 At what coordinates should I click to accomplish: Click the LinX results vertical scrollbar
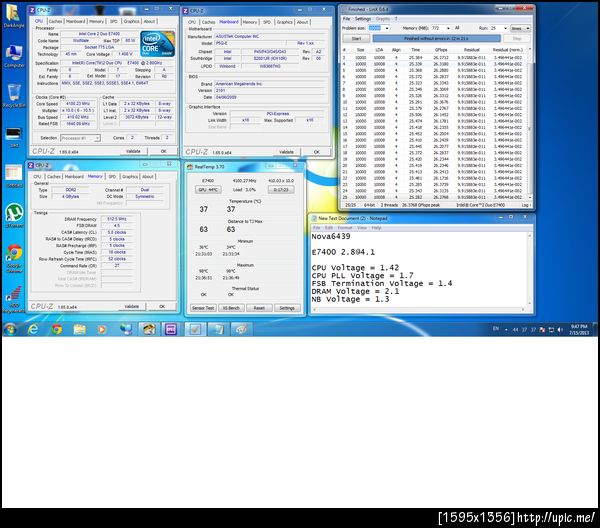530,123
